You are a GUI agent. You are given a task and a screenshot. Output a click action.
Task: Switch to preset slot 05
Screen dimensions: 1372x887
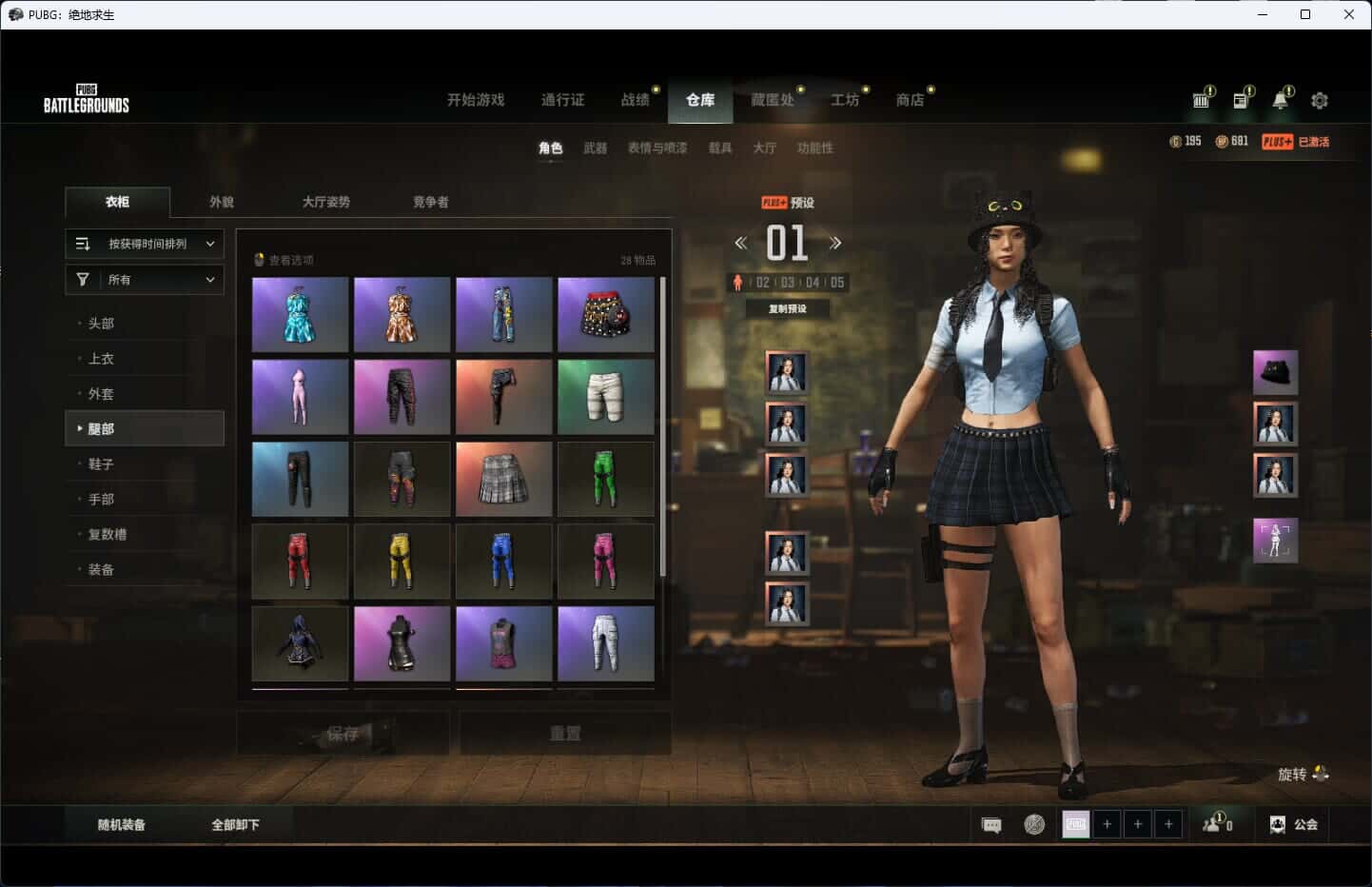pos(836,283)
